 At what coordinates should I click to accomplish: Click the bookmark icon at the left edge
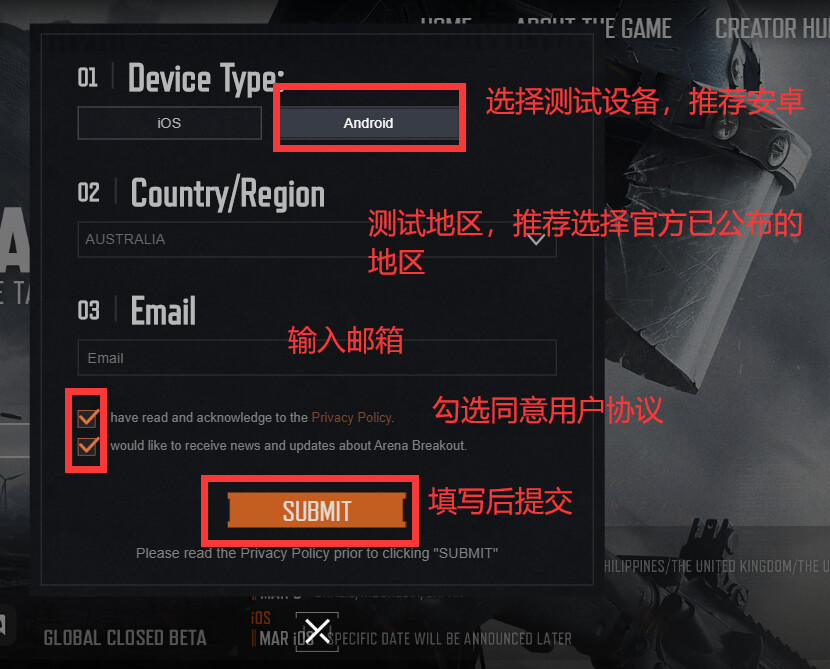click(x=4, y=626)
